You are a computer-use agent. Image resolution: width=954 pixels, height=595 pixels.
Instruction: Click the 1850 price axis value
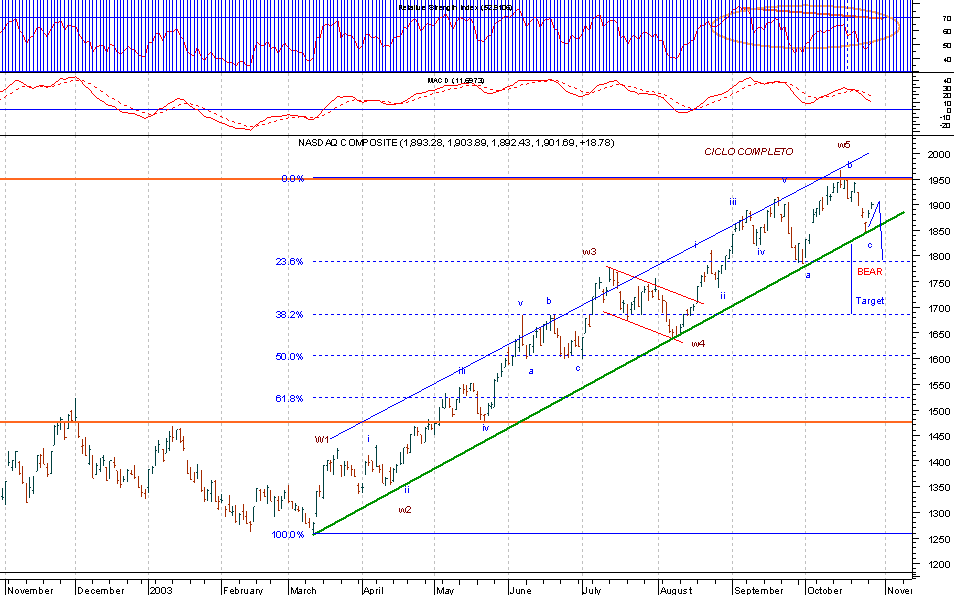[x=940, y=232]
